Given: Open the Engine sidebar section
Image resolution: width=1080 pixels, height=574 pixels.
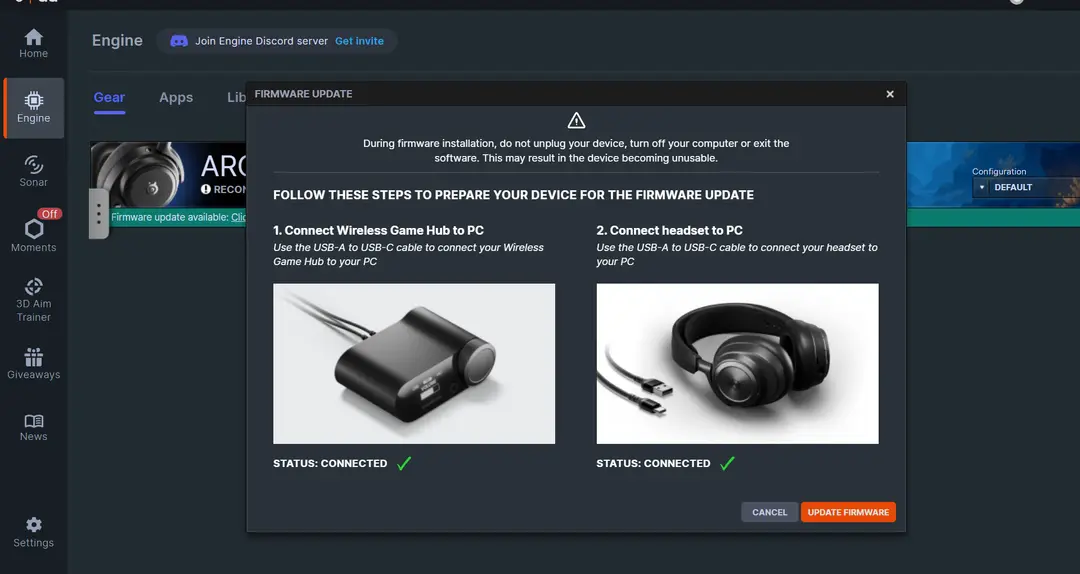Looking at the screenshot, I should click(34, 108).
